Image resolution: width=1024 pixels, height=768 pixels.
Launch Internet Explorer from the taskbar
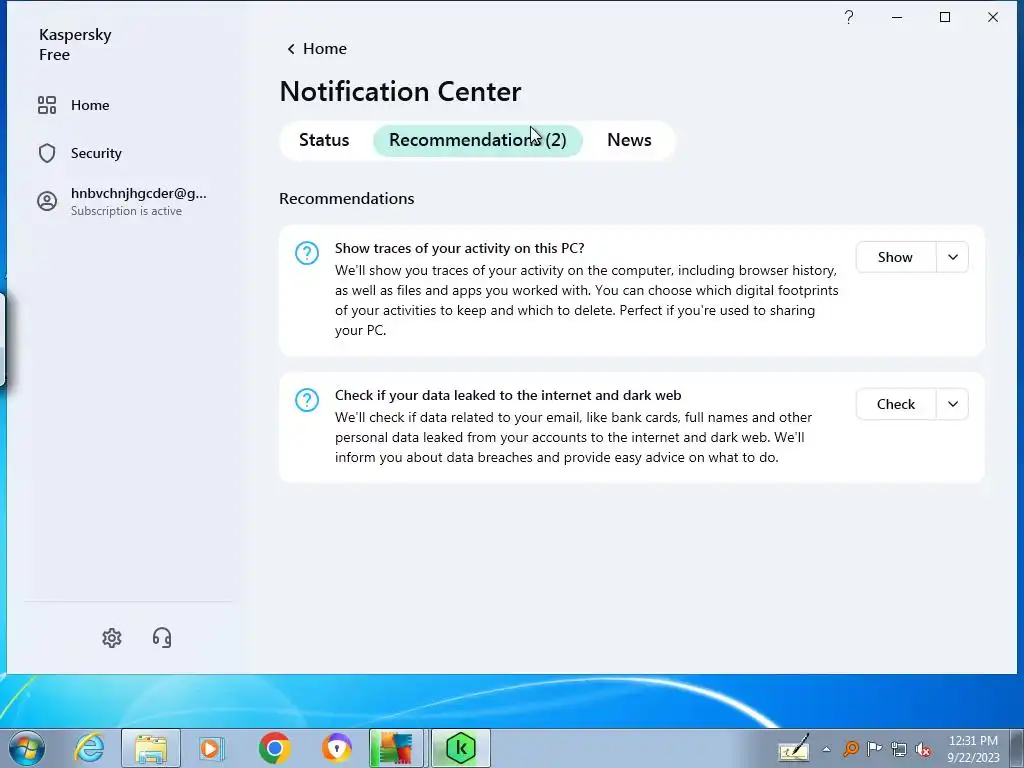click(89, 748)
